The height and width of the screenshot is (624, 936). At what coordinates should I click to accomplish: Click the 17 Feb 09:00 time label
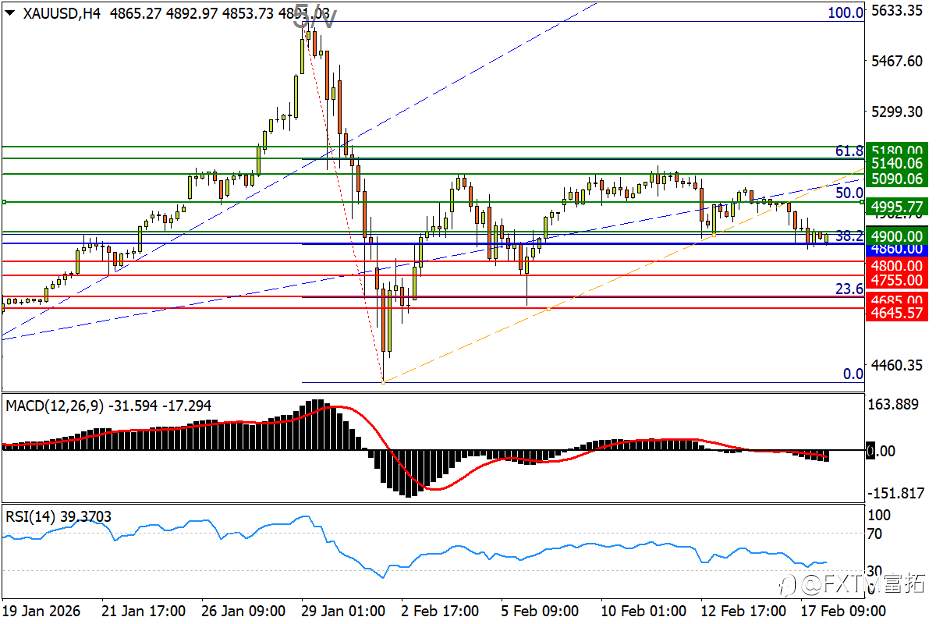(843, 611)
